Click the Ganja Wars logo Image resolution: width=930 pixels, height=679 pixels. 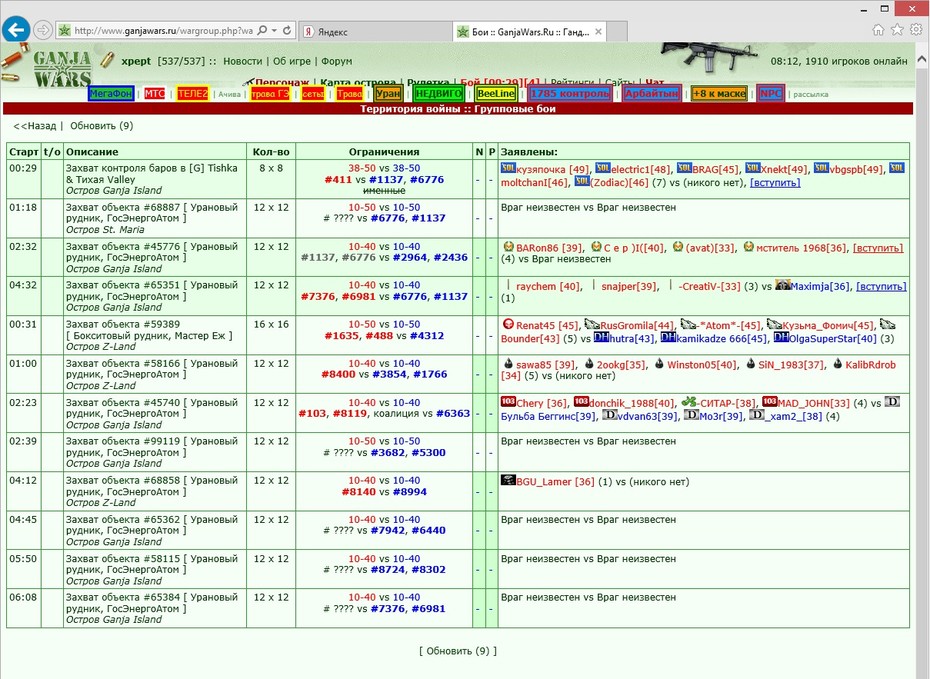(62, 69)
